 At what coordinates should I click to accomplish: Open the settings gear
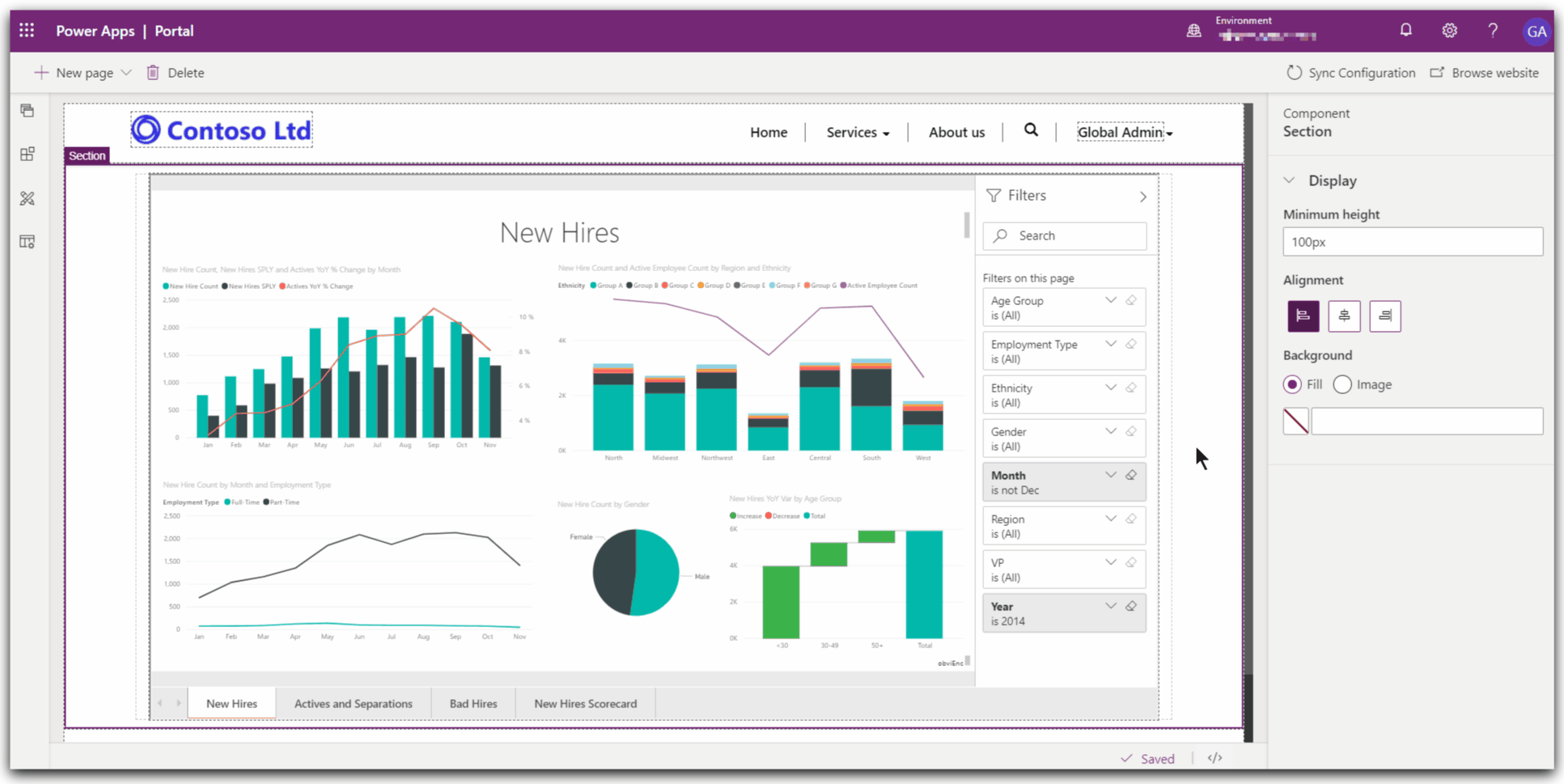point(1449,31)
